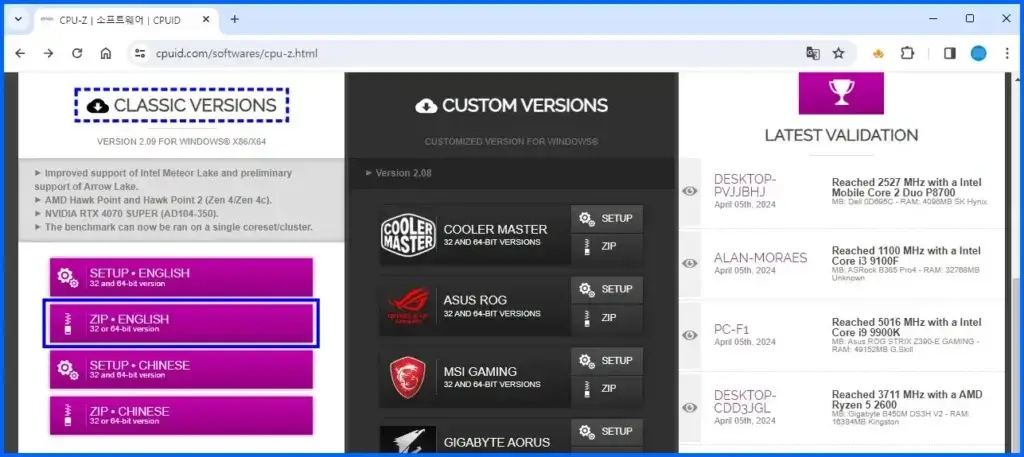Image resolution: width=1024 pixels, height=457 pixels.
Task: Click AMD Ryzen 5 2600 result text
Action: 908,400
